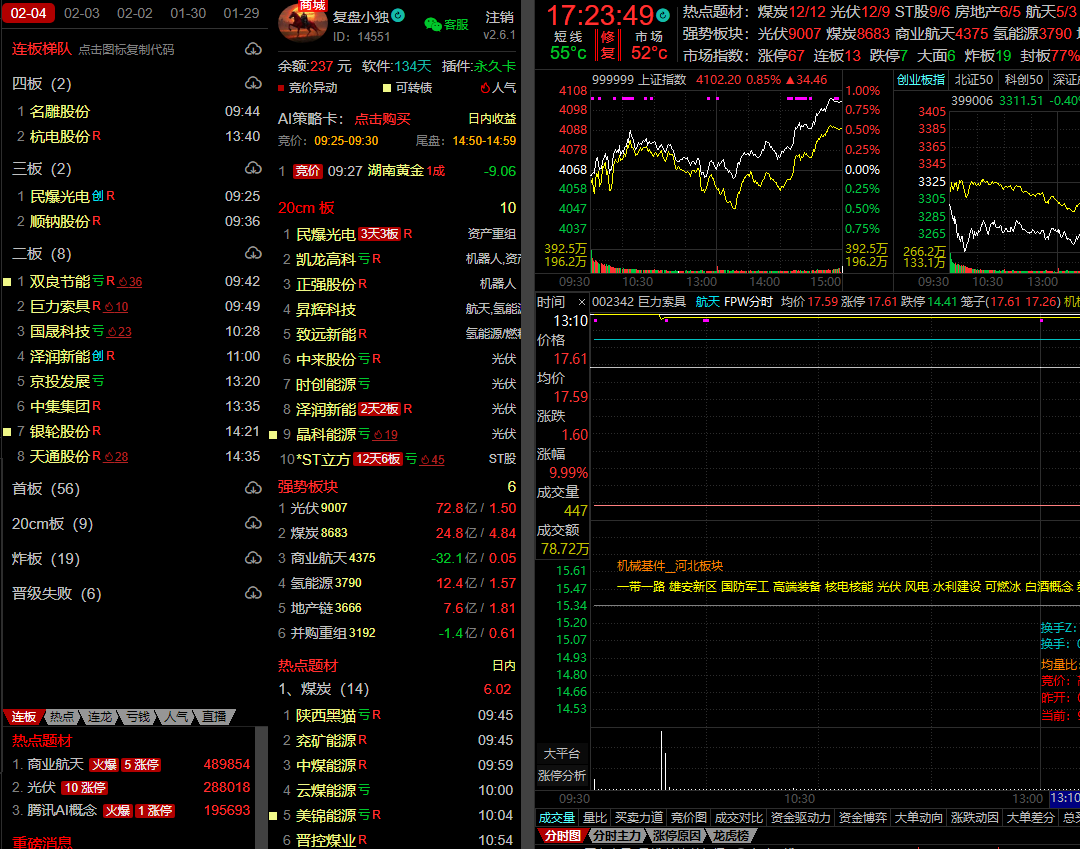The height and width of the screenshot is (849, 1080).
Task: Open WeChat 客服 customer service icon
Action: pyautogui.click(x=433, y=24)
